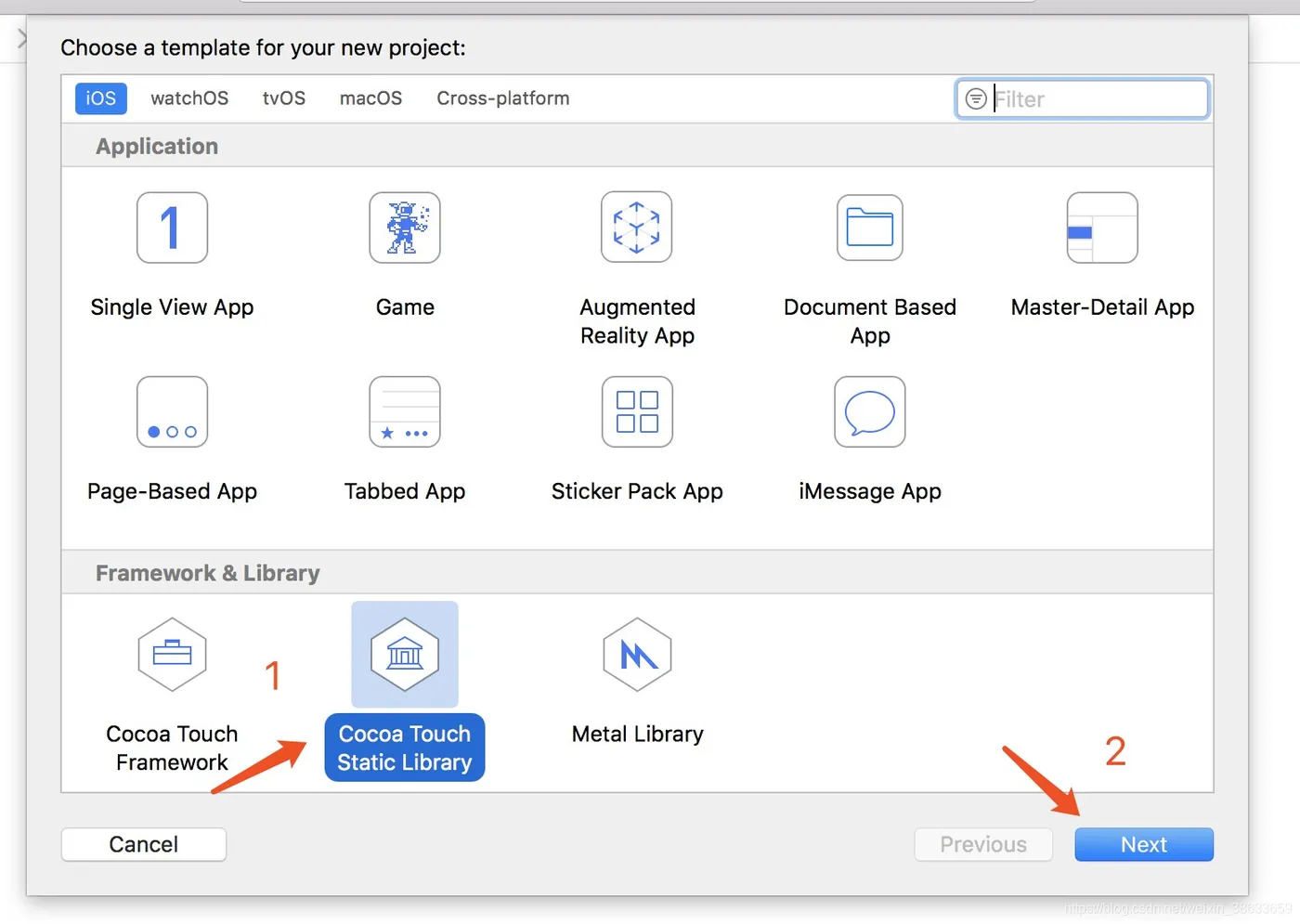Open the filter options icon in search field
Screen dimensions: 1300x924
point(976,98)
